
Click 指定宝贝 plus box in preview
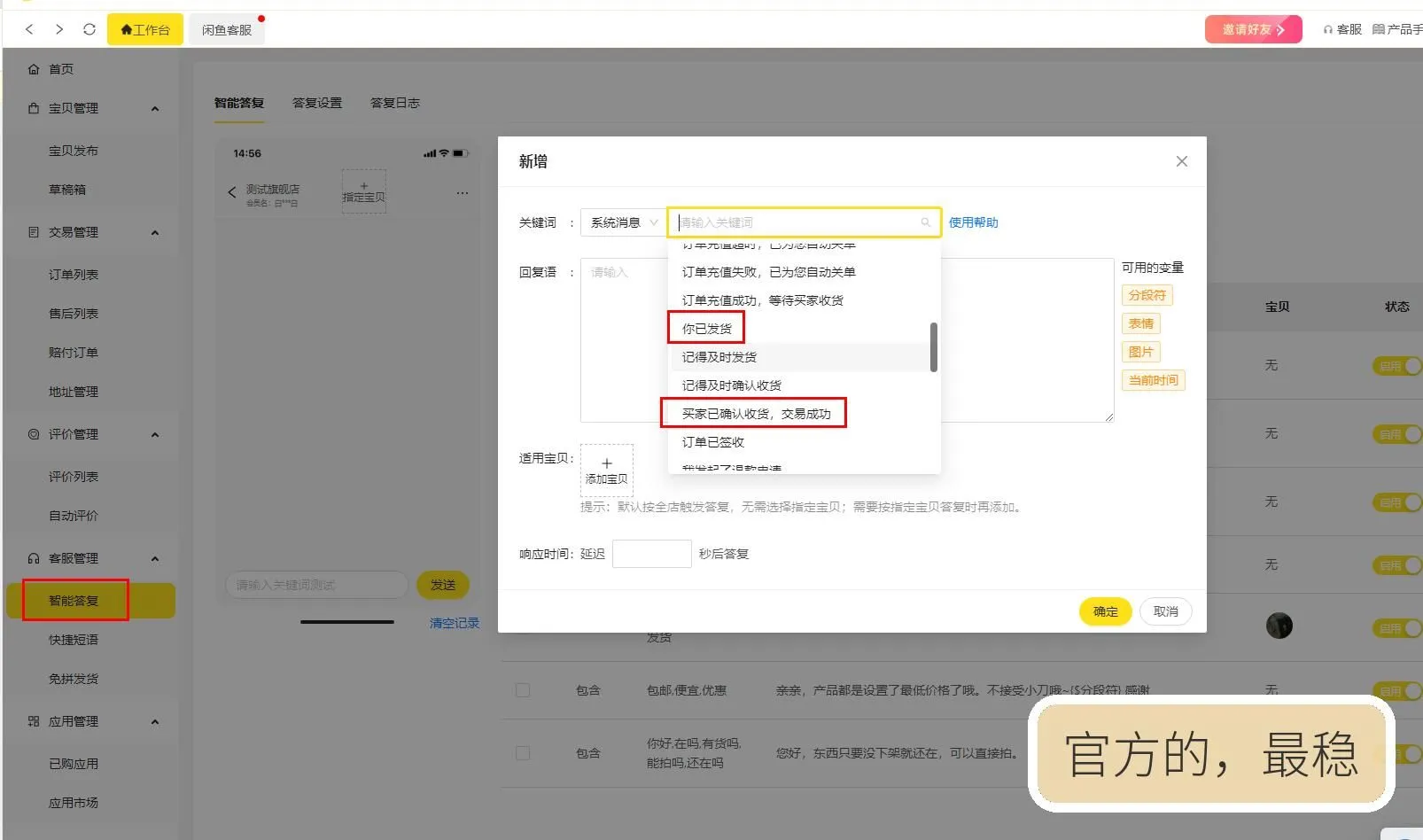(363, 191)
